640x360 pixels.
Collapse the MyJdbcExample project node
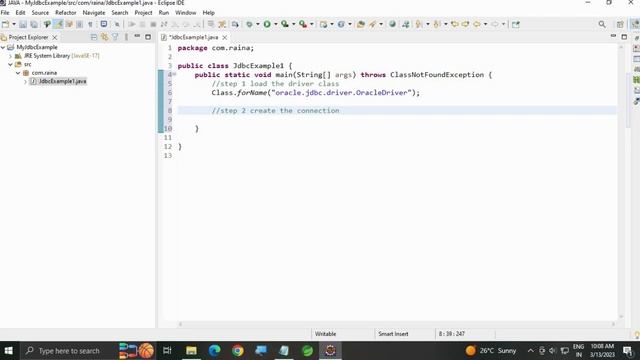[x=3, y=47]
